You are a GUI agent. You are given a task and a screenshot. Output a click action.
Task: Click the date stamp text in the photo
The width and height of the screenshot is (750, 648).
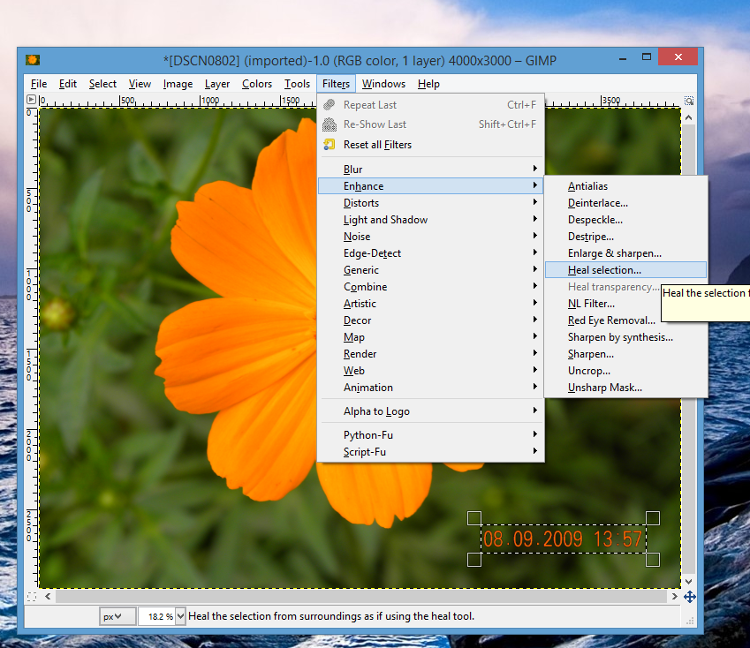(562, 539)
